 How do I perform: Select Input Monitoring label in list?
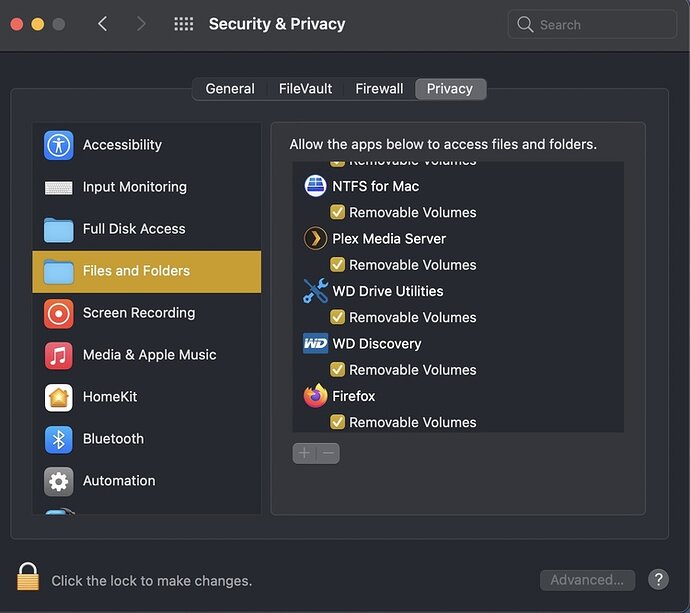(135, 187)
